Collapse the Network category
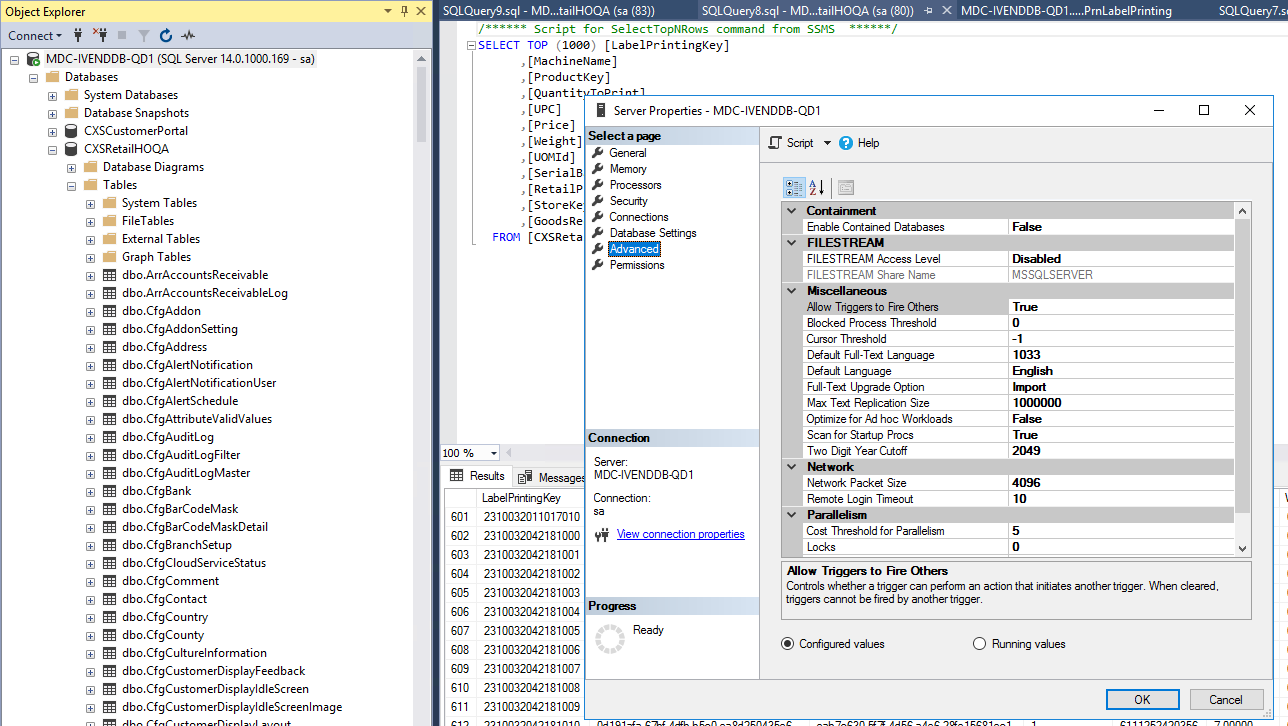Image resolution: width=1288 pixels, height=726 pixels. point(791,467)
